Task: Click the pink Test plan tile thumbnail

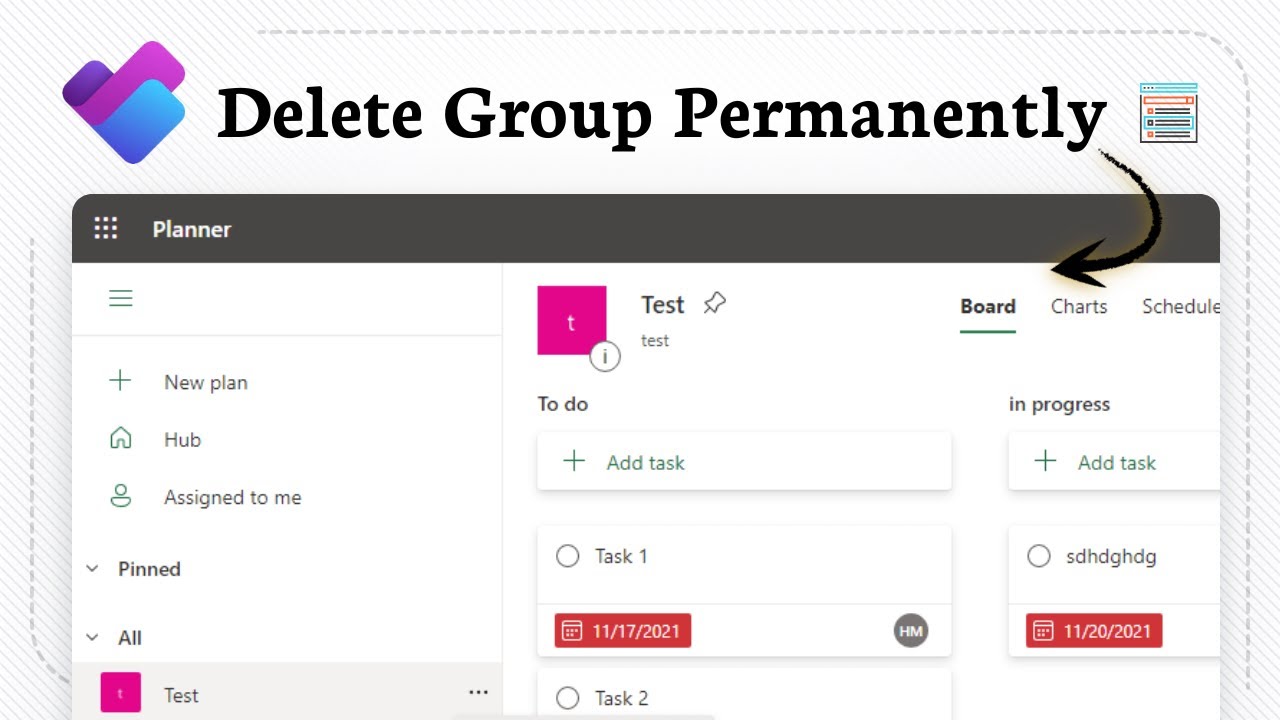Action: 571,320
